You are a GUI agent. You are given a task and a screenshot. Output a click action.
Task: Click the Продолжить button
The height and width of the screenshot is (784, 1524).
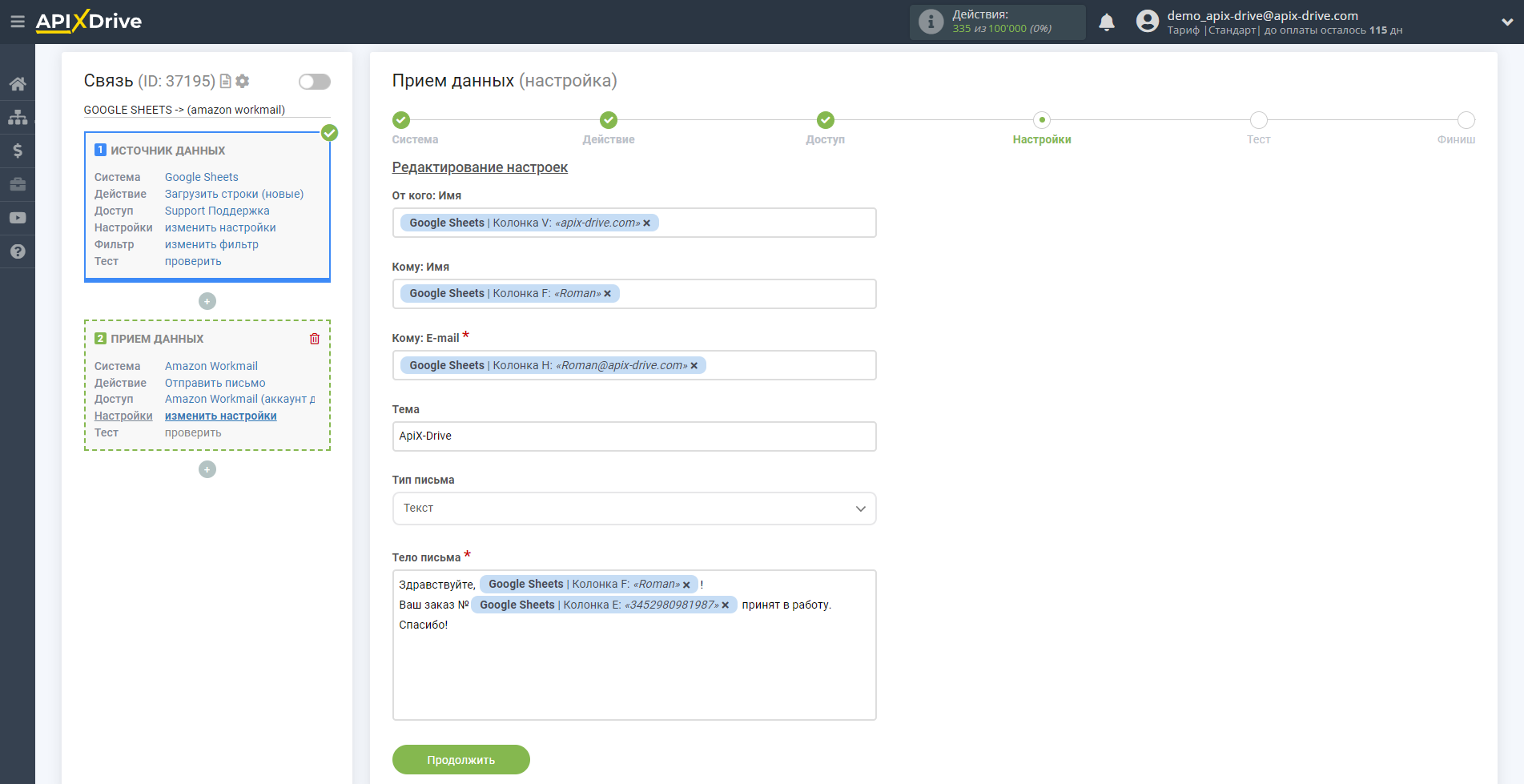[x=461, y=760]
